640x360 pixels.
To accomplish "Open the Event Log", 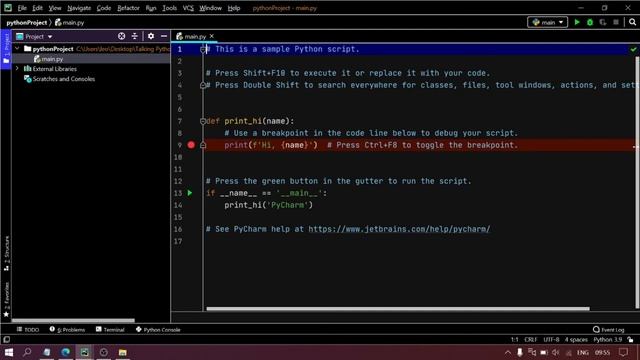I will (x=609, y=329).
